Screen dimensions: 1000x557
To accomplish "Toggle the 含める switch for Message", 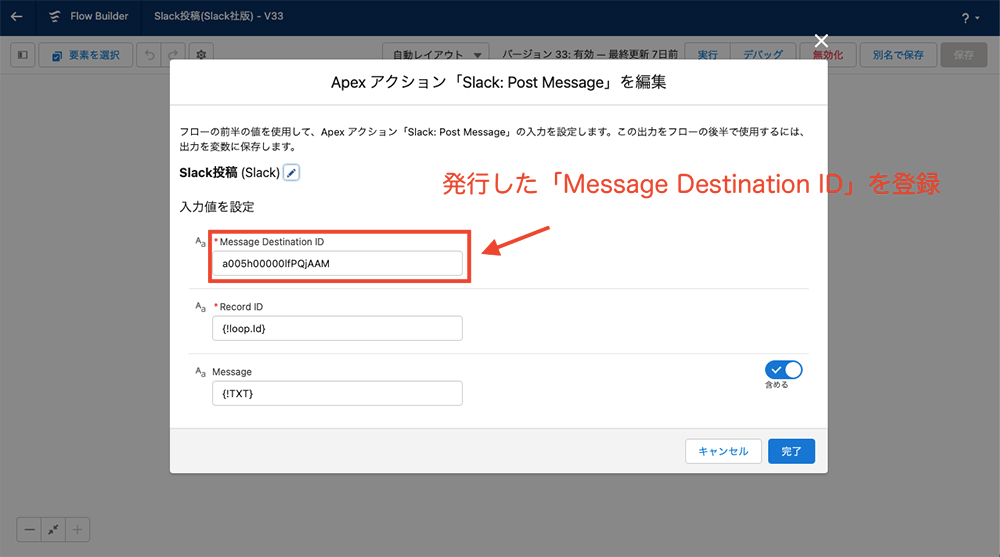I will point(783,370).
